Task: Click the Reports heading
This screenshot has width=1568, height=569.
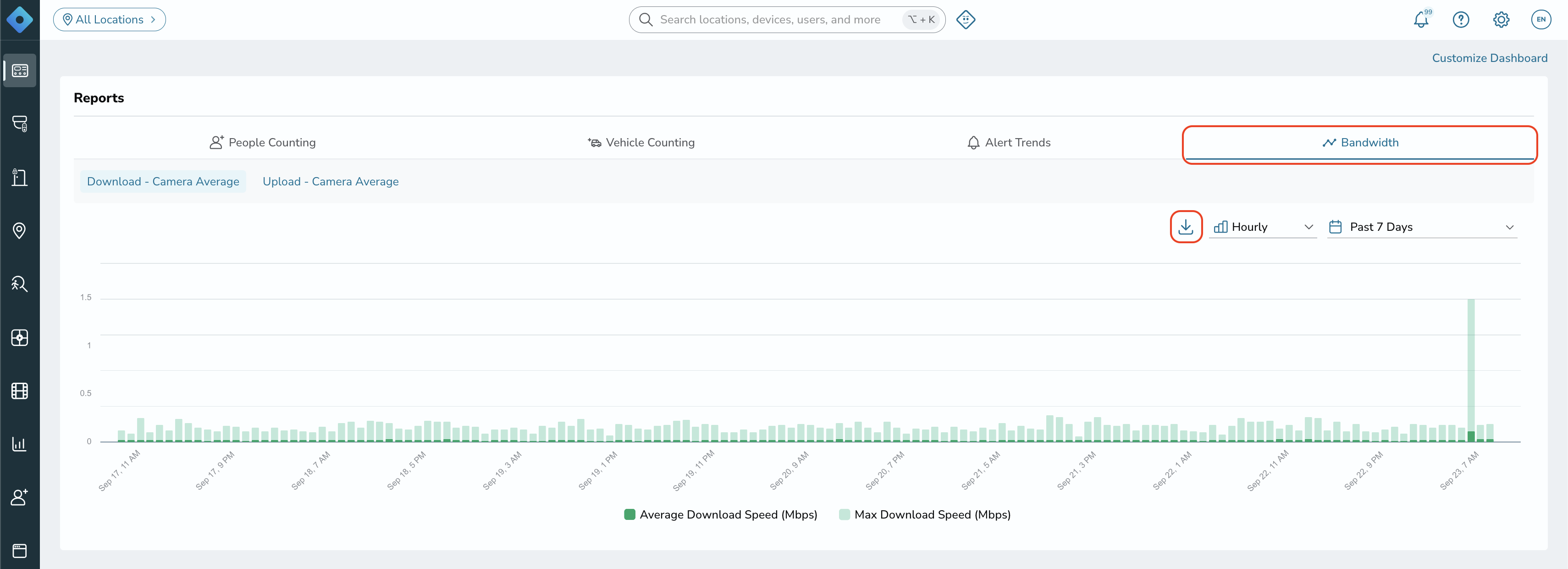Action: (99, 98)
